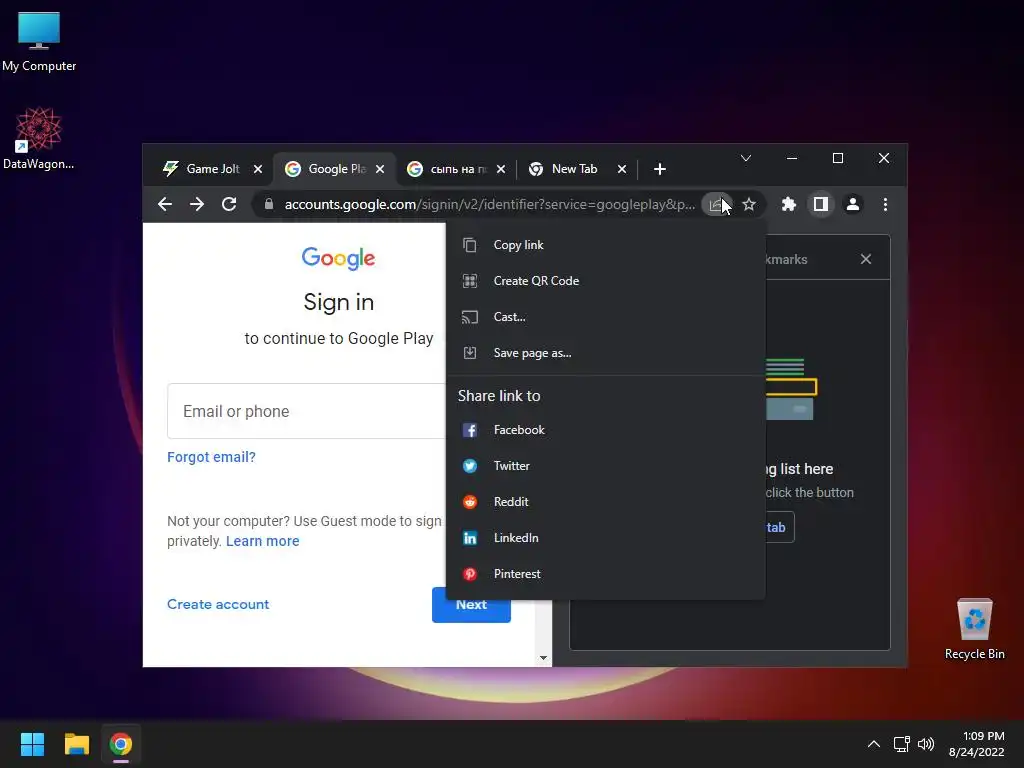Open the tab search chevron

click(x=746, y=158)
